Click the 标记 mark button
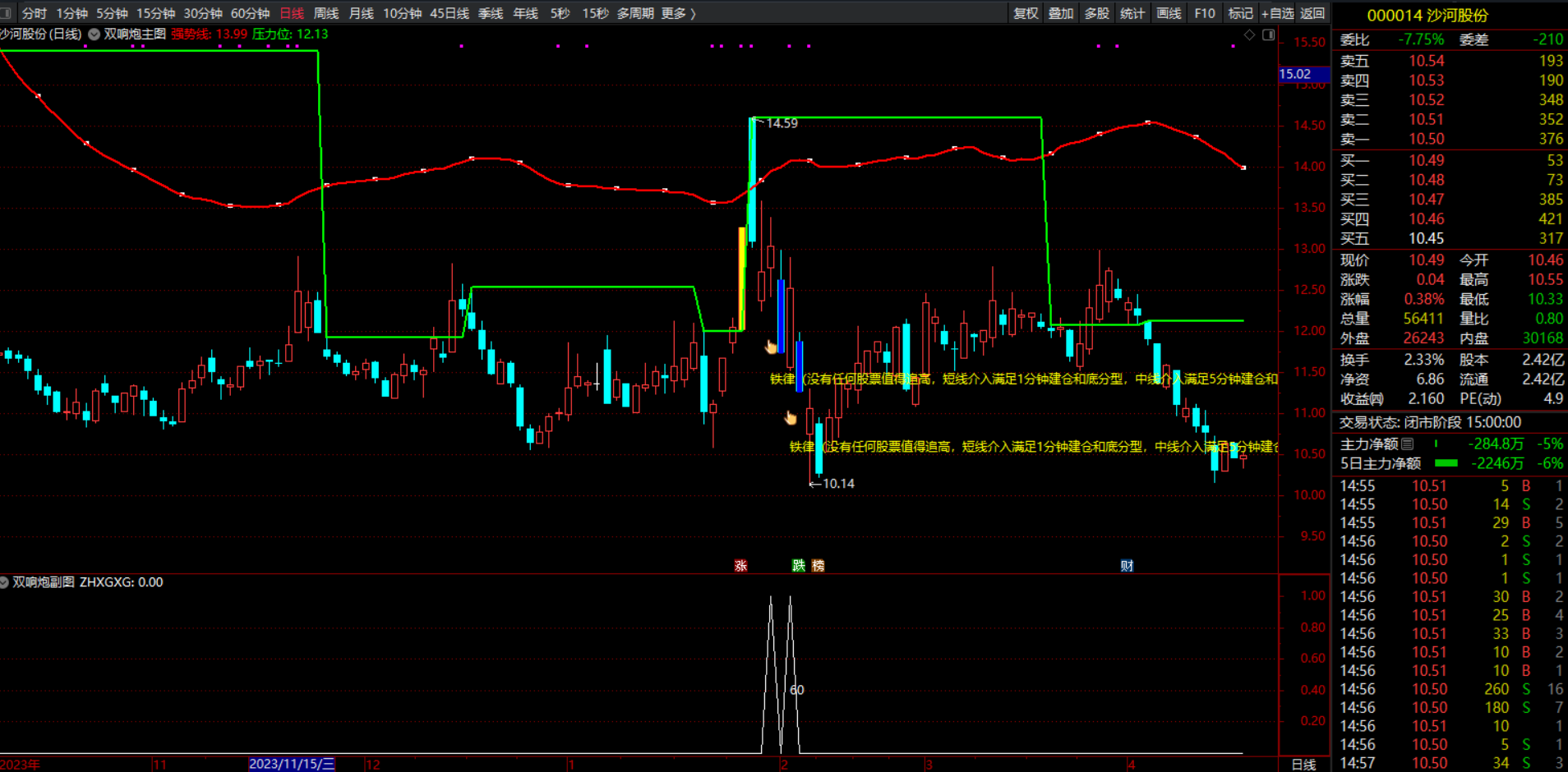1568x772 pixels. 1240,13
